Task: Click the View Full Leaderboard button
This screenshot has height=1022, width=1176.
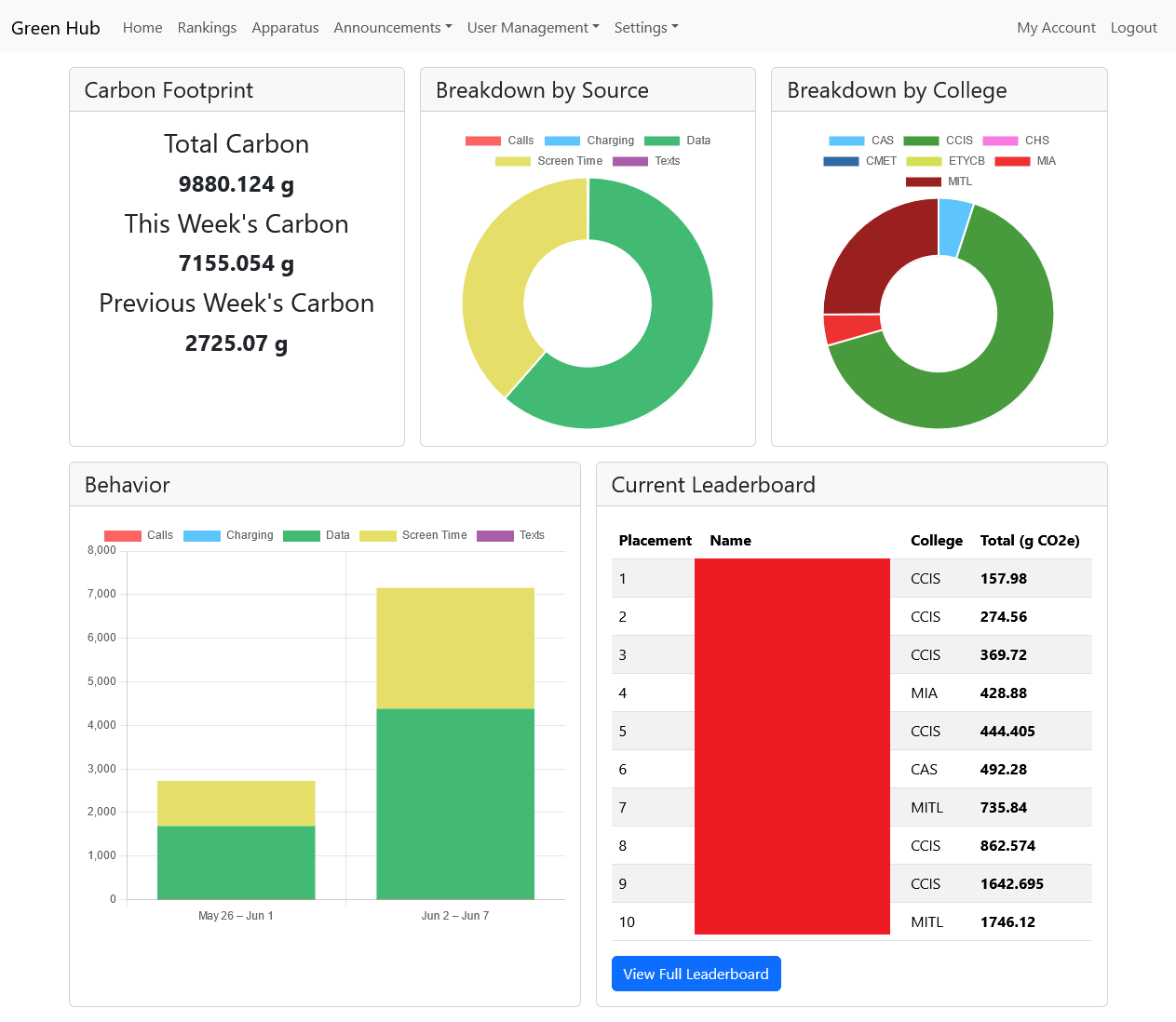Action: 696,974
